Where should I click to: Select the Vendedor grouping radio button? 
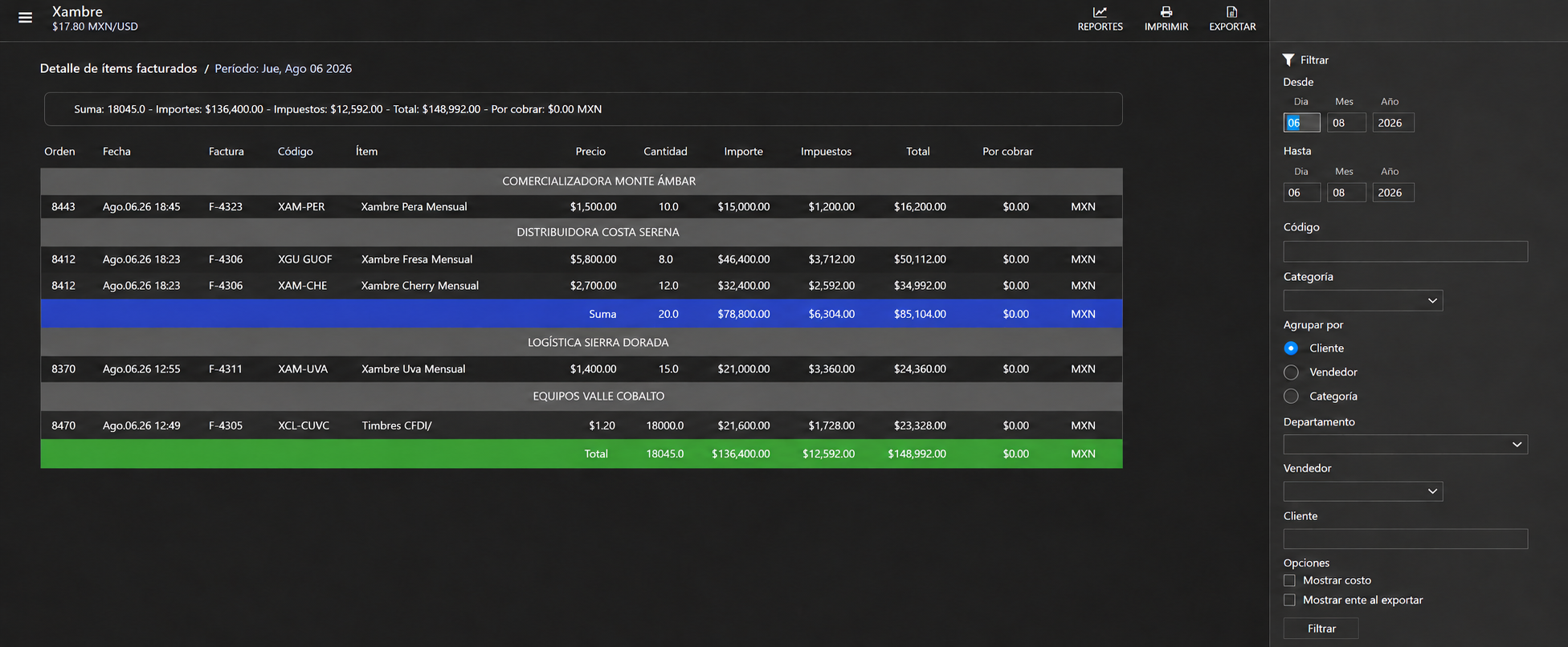tap(1291, 372)
